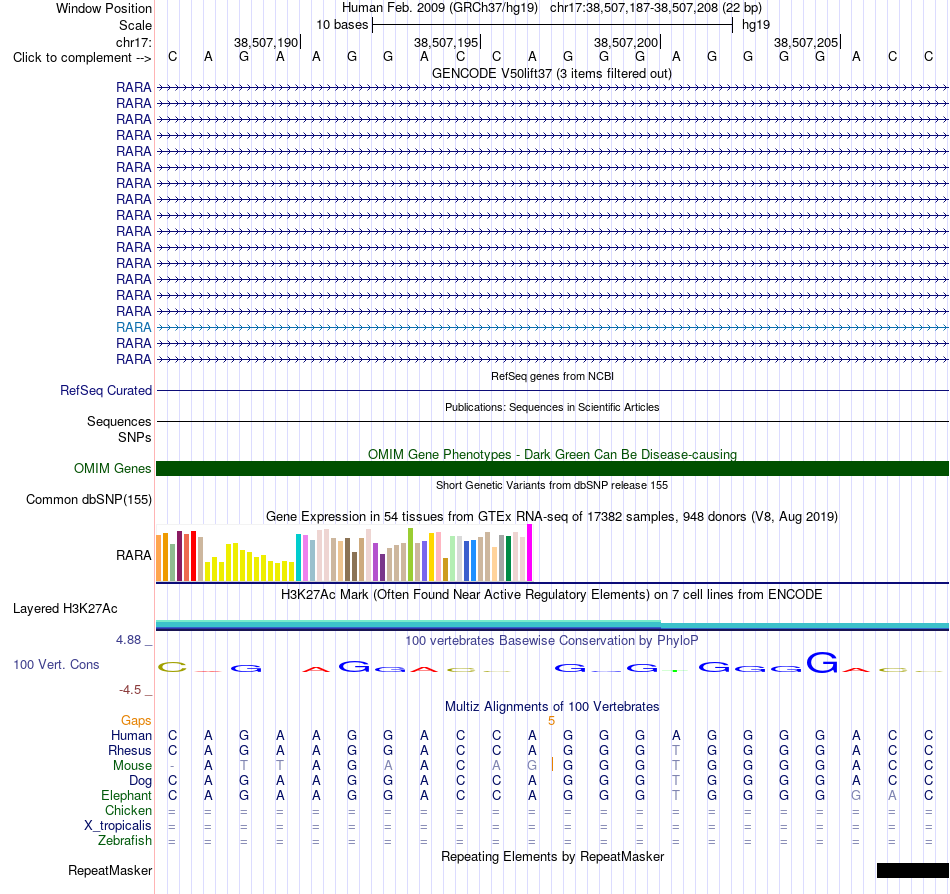Click the orange 'Gaps' row label
This screenshot has width=950, height=894.
click(x=136, y=720)
